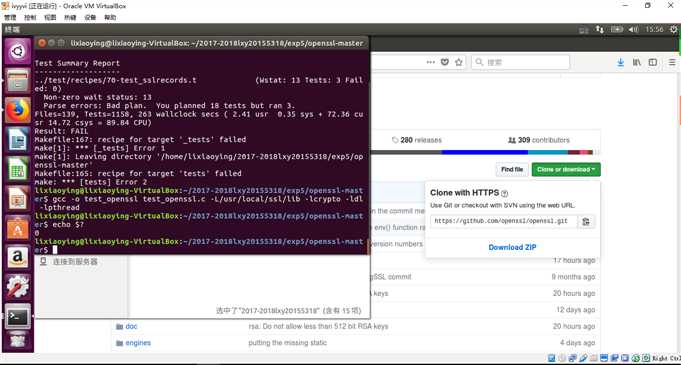Open VirtualBox hard disk status icon
The image size is (681, 365).
(x=552, y=358)
